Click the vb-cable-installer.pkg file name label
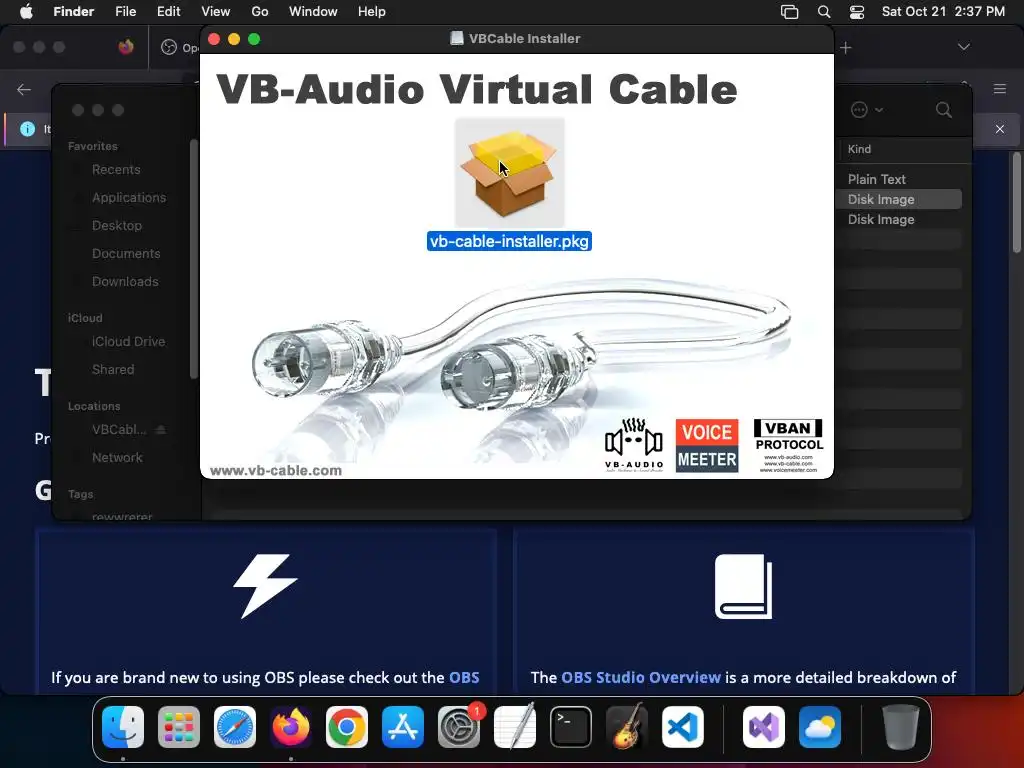 point(509,241)
